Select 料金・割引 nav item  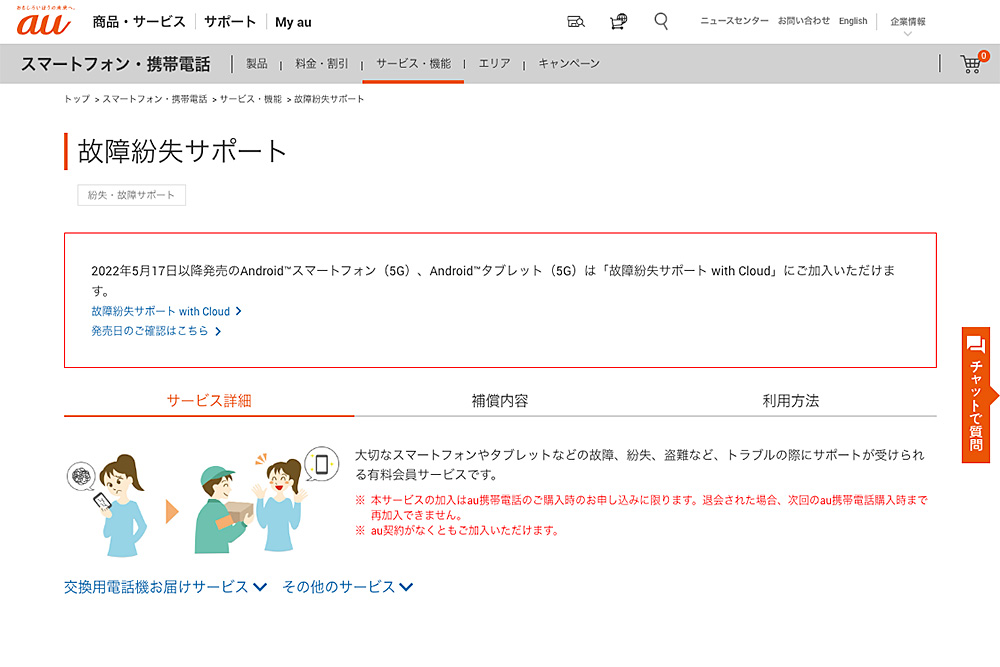click(321, 63)
